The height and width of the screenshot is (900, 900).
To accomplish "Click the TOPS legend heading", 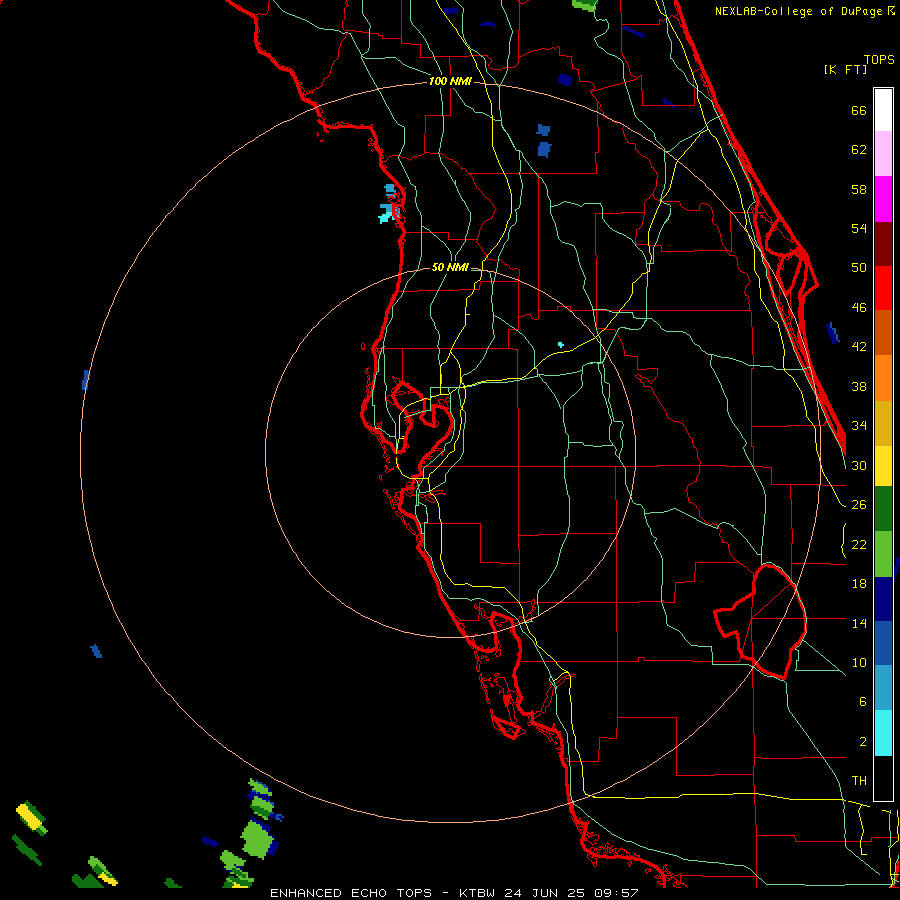I will (879, 60).
